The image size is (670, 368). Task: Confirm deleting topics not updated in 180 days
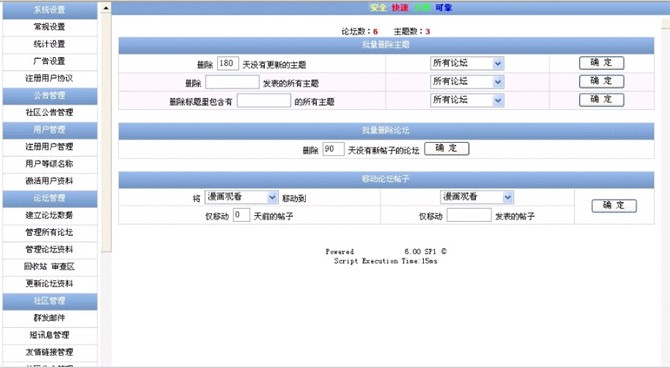(602, 63)
